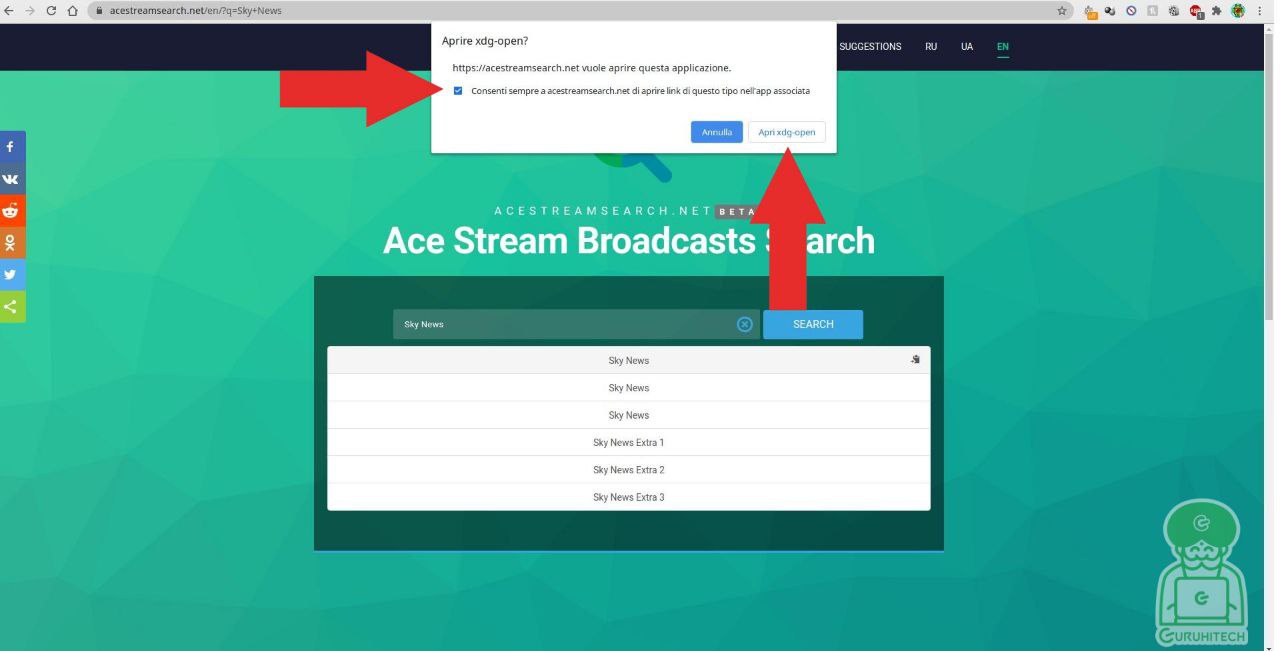Share the page on Facebook
Viewport: 1280px width, 651px height.
[x=11, y=146]
